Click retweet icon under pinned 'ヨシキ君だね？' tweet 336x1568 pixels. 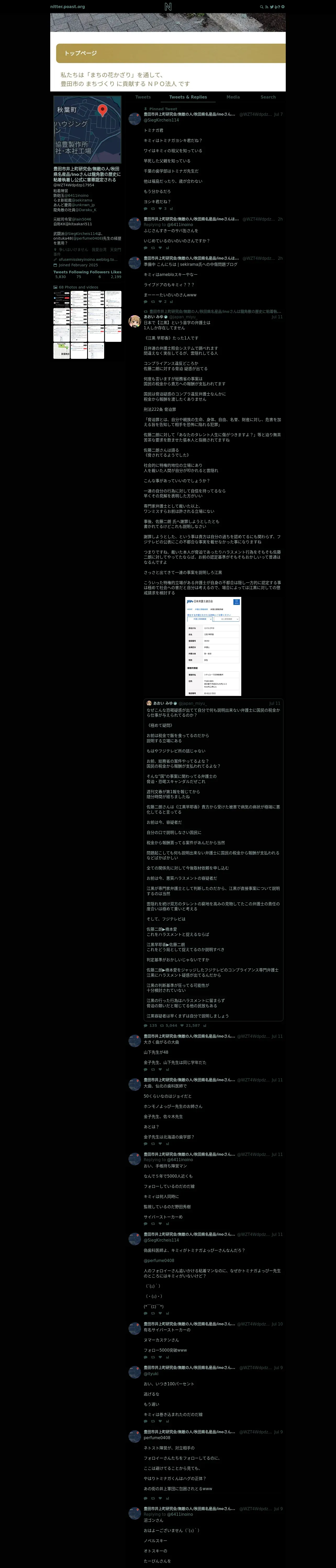click(x=153, y=209)
